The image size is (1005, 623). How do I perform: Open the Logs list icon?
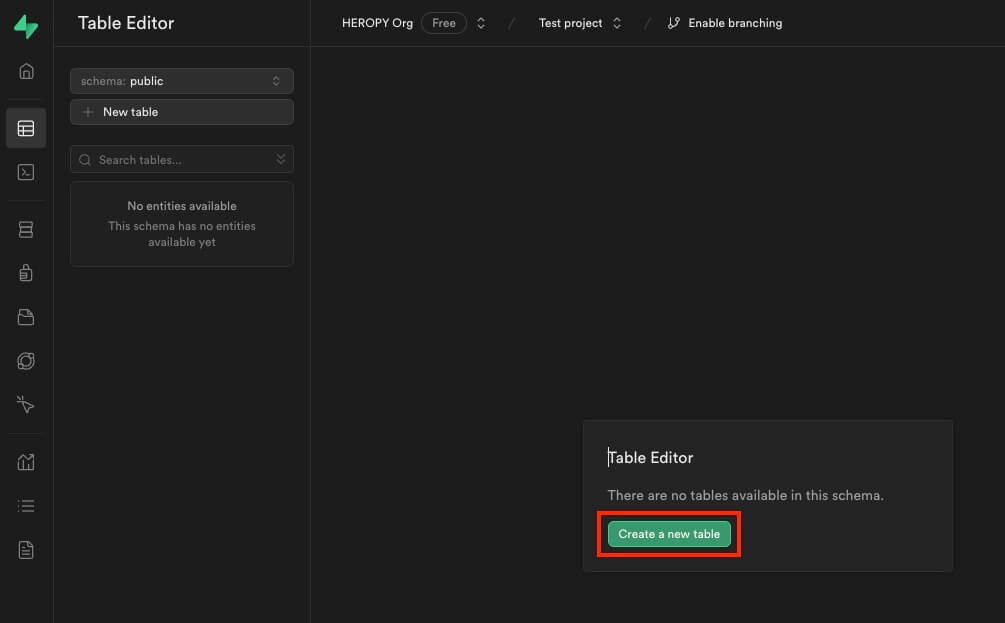25,505
